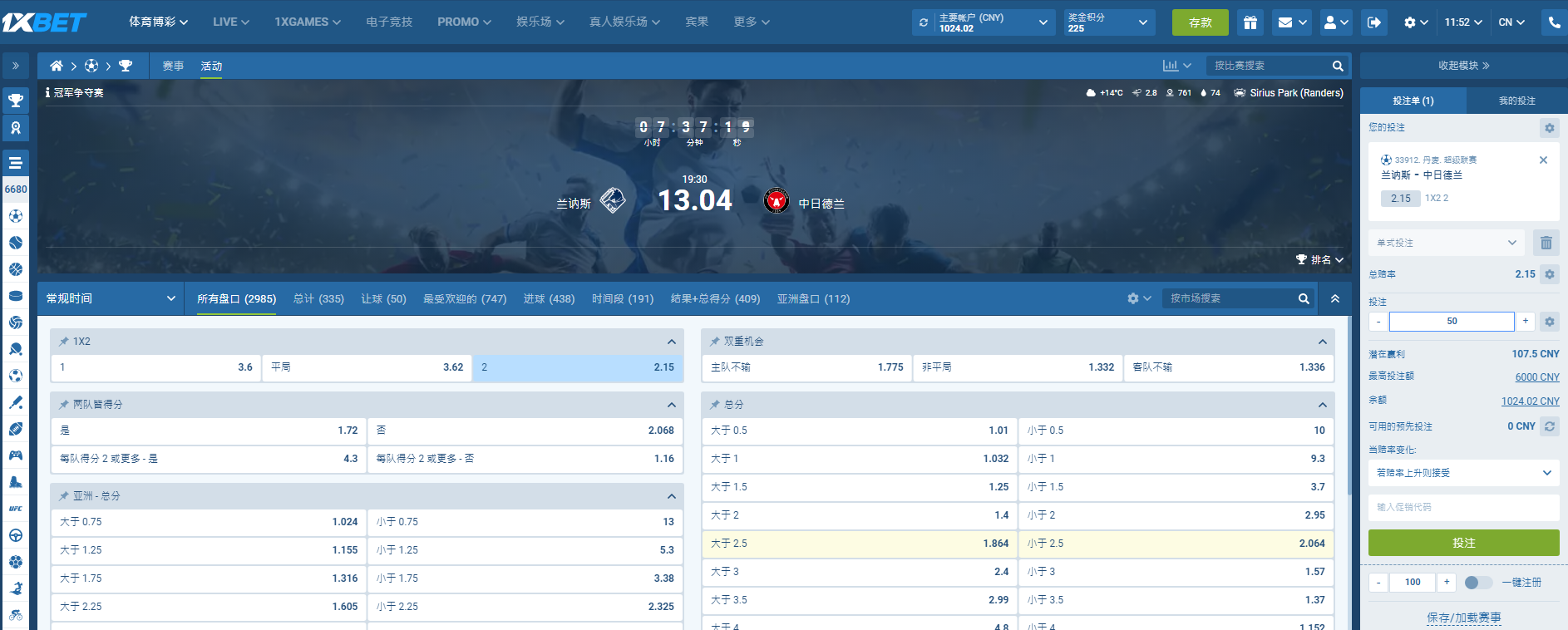The height and width of the screenshot is (630, 1568).
Task: Click the phone callback icon
Action: [1554, 22]
